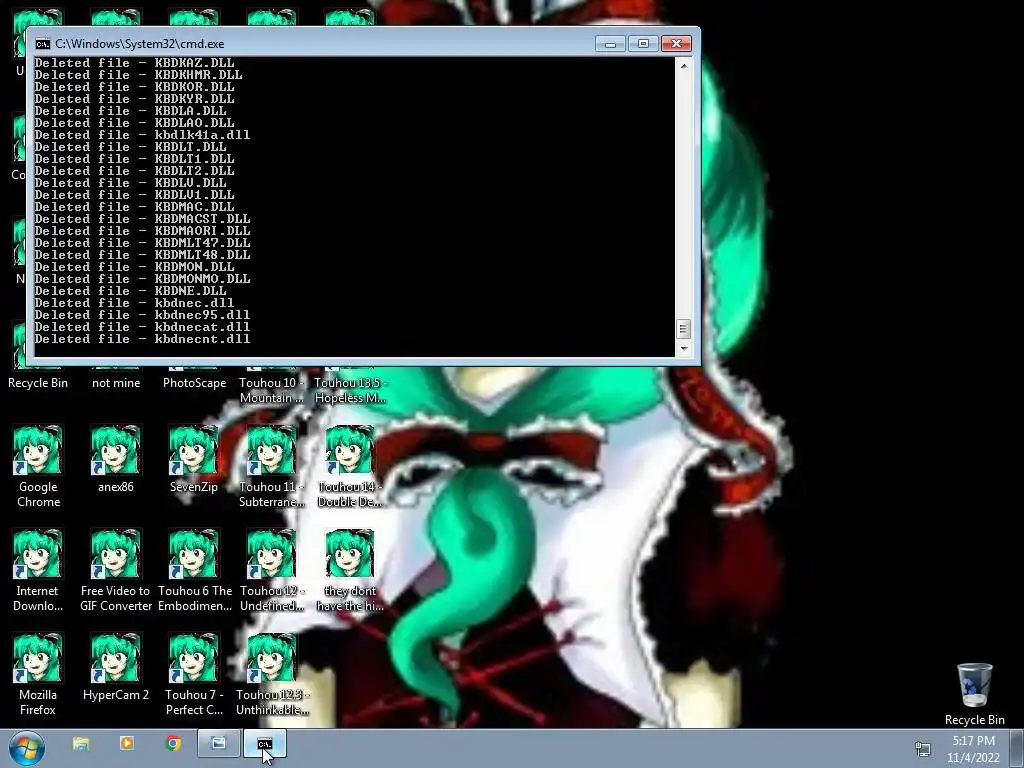Click the 'not mine' desktop label
The height and width of the screenshot is (768, 1024).
click(116, 383)
